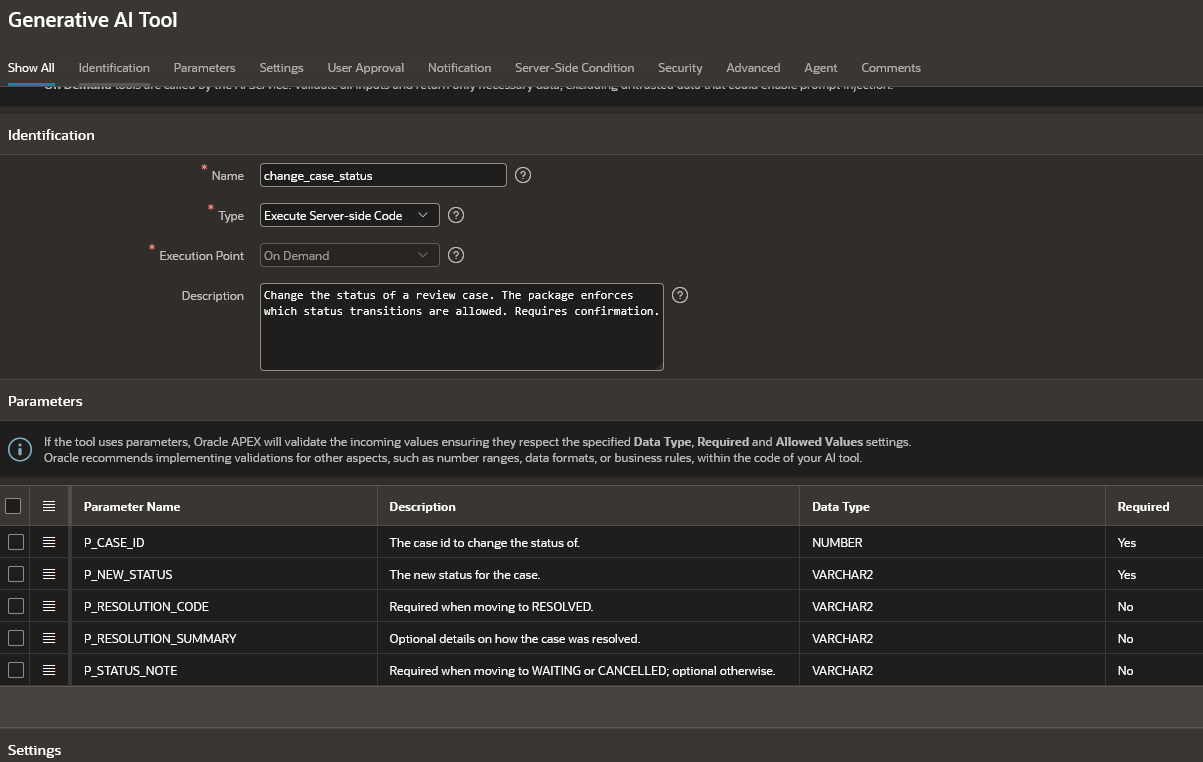Click the Required 'No' cell for P_RESOLUTION_CODE

pyautogui.click(x=1154, y=606)
